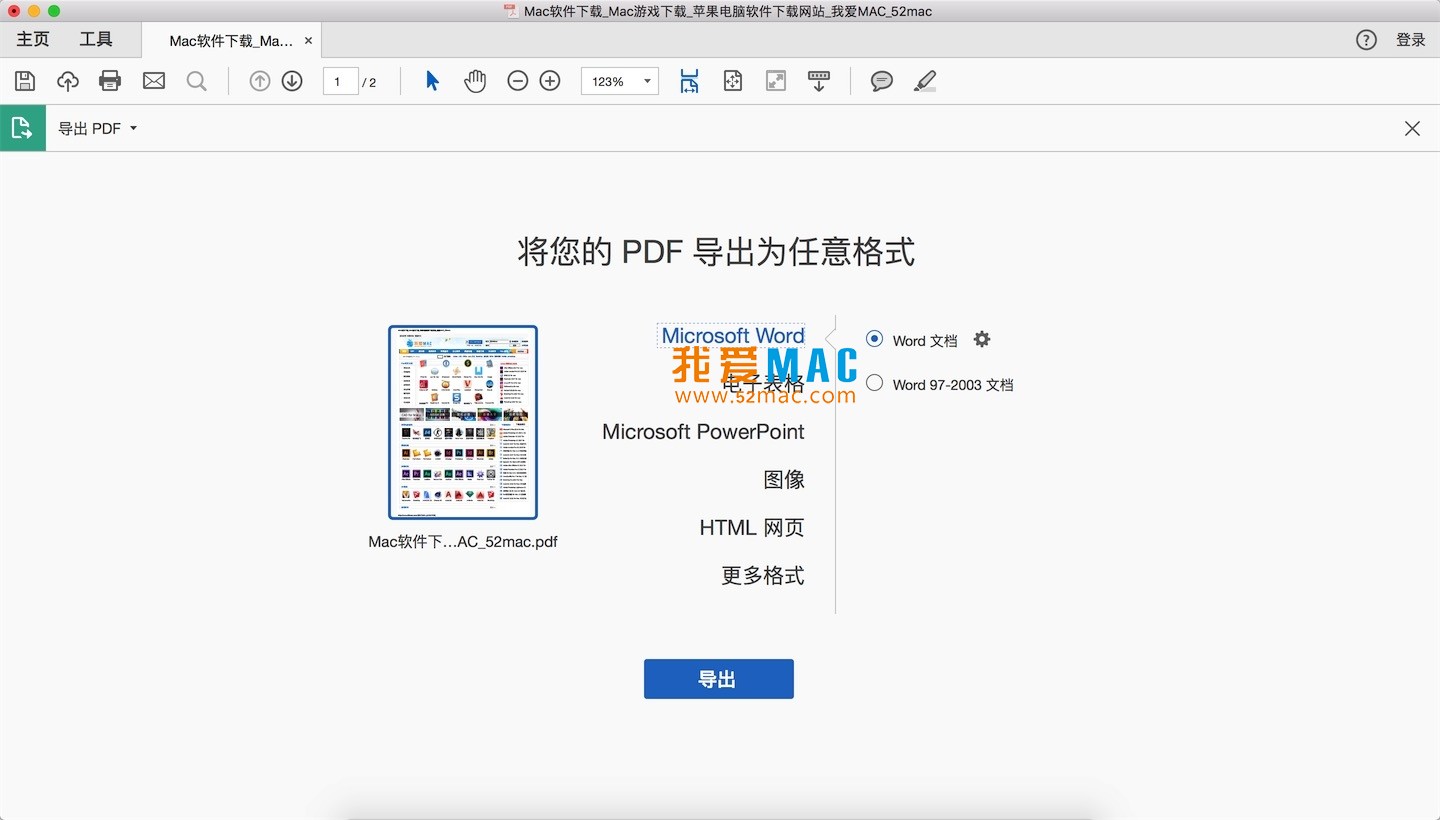Open the search magnifier icon

click(x=197, y=81)
